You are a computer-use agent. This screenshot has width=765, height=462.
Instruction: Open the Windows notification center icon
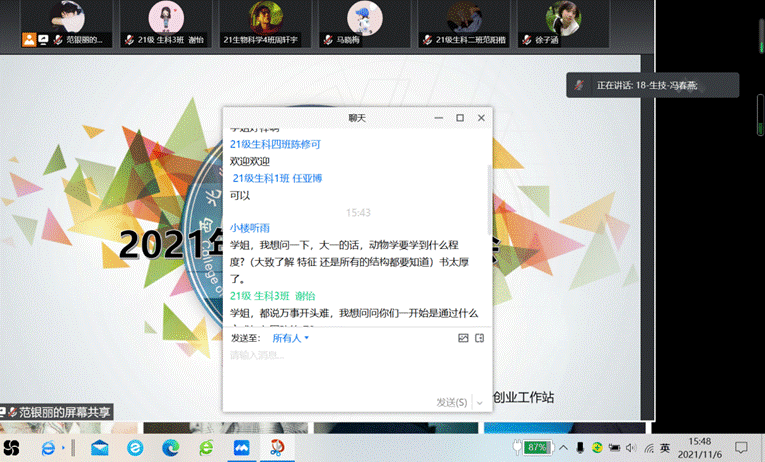pos(741,447)
